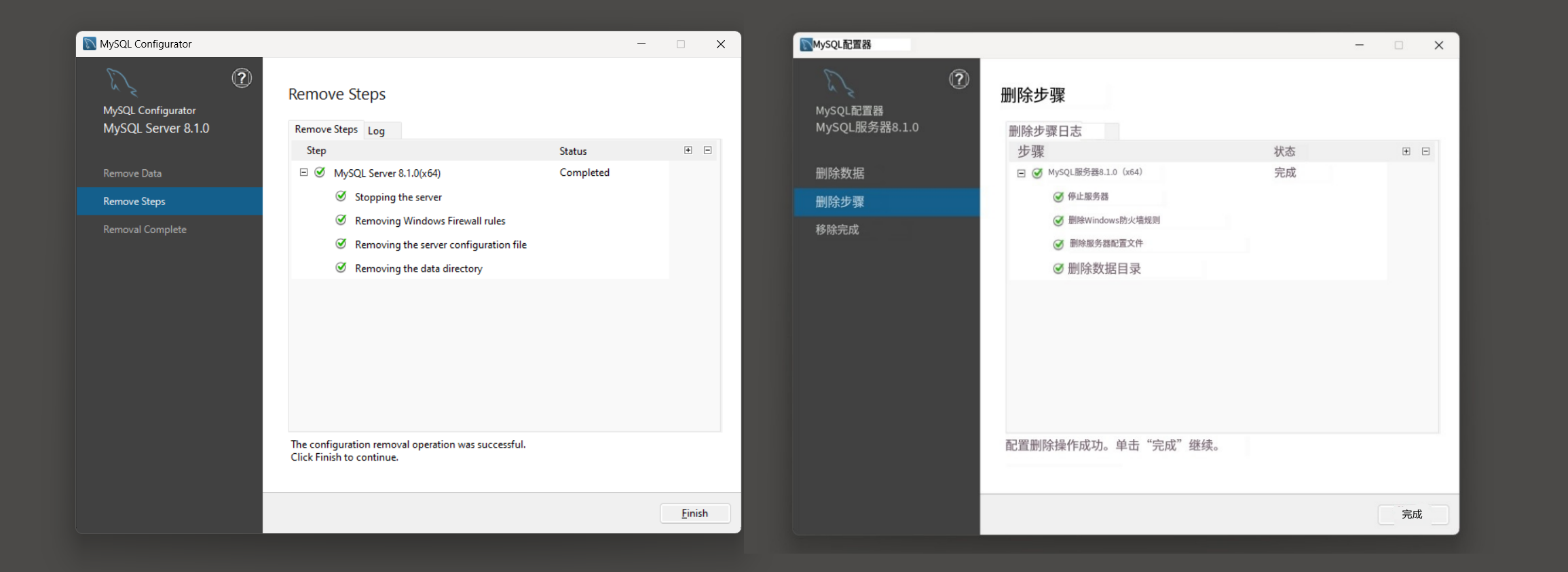Select the 删除服务器配置文件 row
The width and height of the screenshot is (1568, 572).
click(x=1106, y=243)
